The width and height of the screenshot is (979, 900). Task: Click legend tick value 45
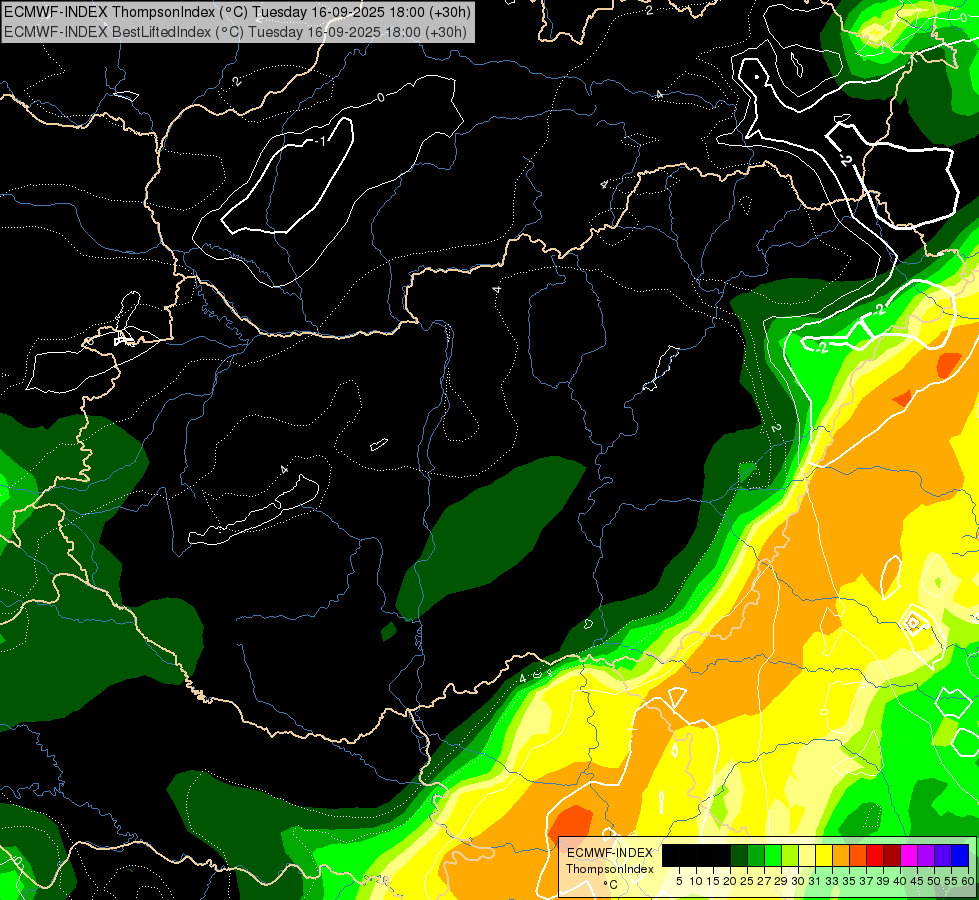pyautogui.click(x=917, y=881)
